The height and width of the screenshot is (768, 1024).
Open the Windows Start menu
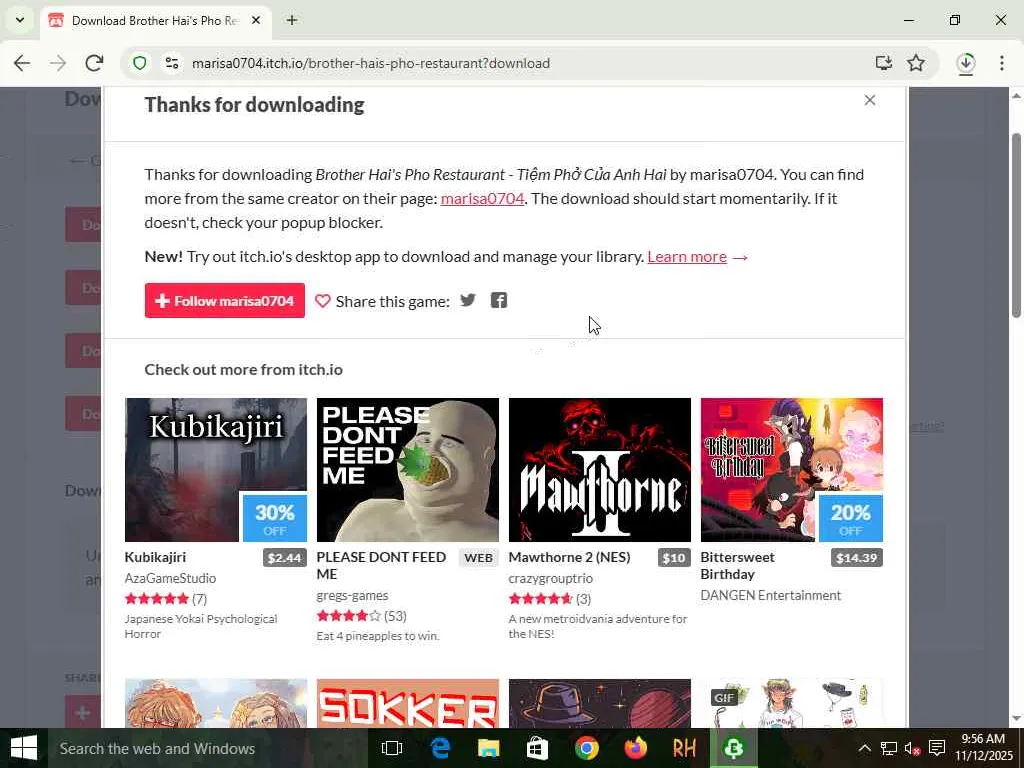[24, 748]
